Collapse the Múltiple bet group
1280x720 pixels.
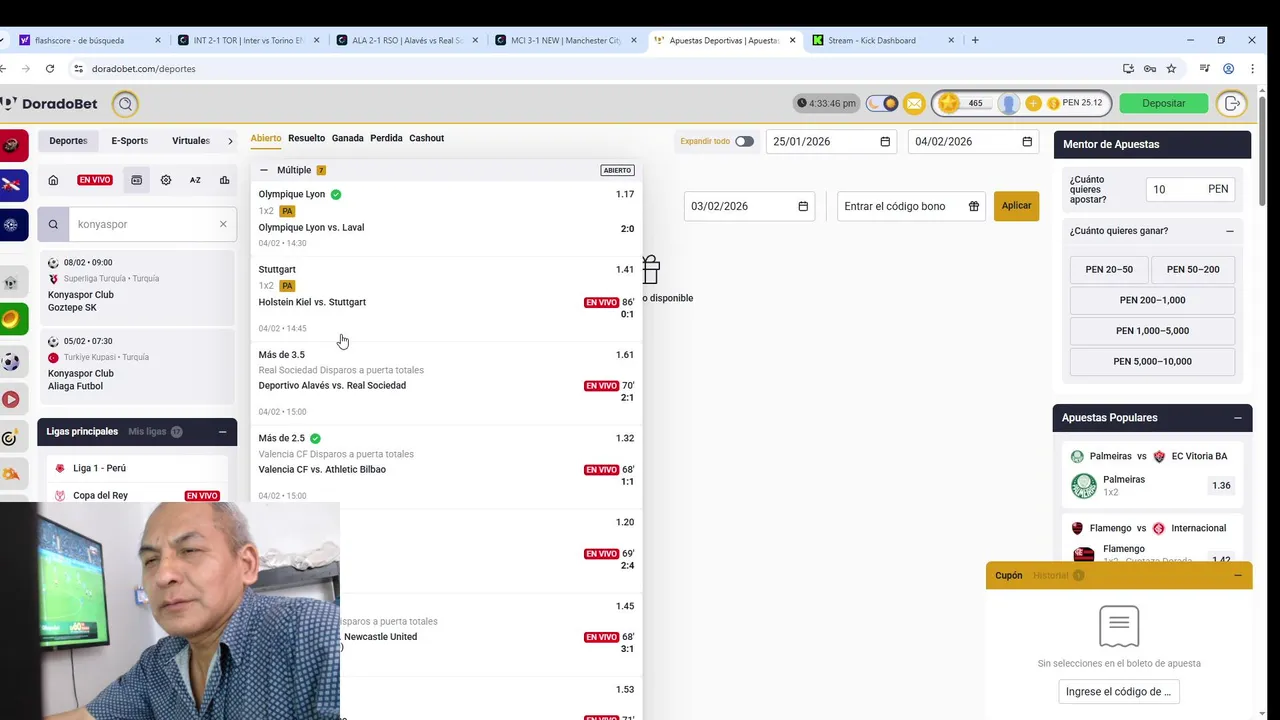click(x=263, y=170)
